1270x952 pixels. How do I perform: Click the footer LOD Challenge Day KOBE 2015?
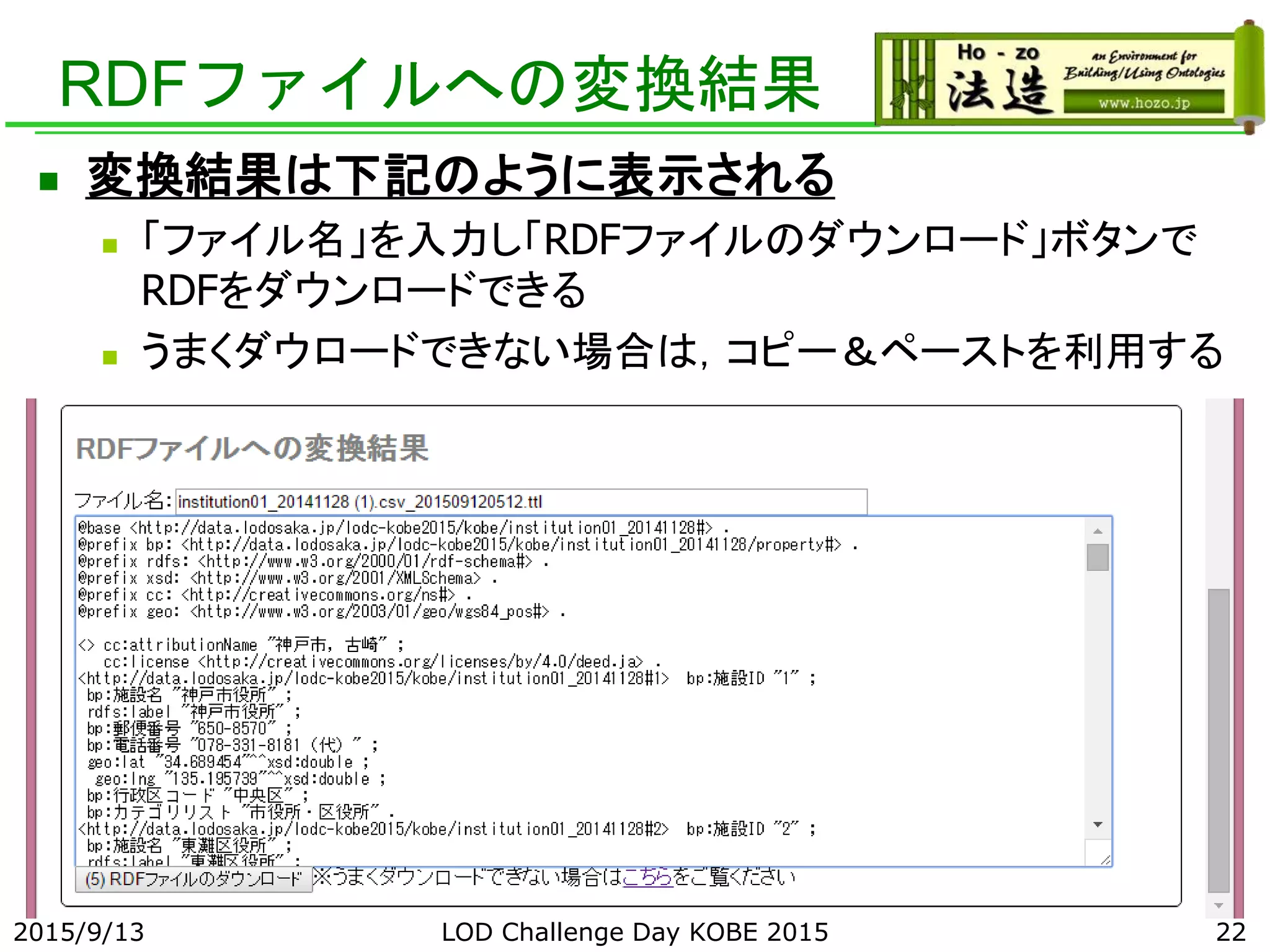coord(634,932)
